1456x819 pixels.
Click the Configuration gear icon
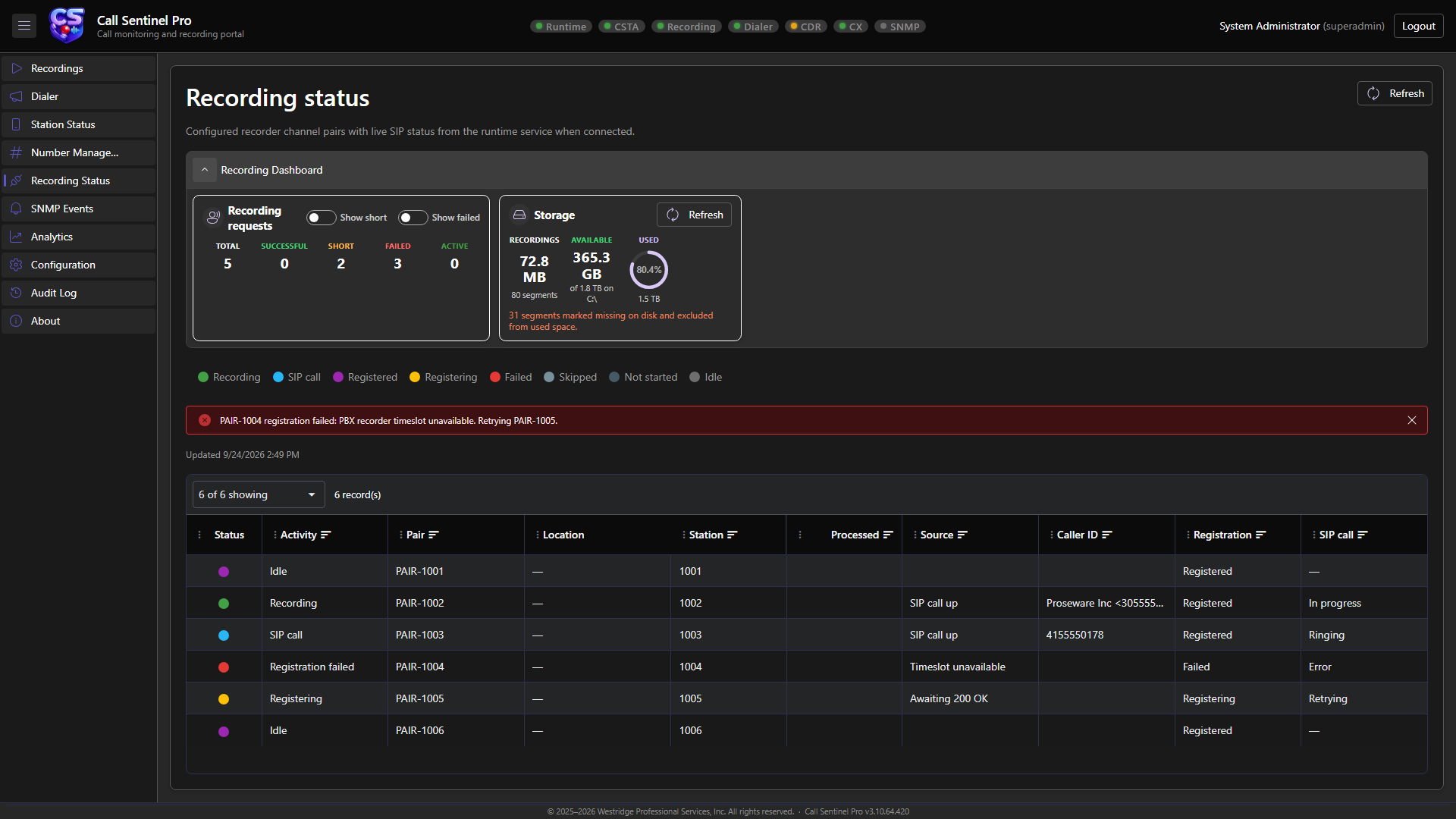click(16, 265)
